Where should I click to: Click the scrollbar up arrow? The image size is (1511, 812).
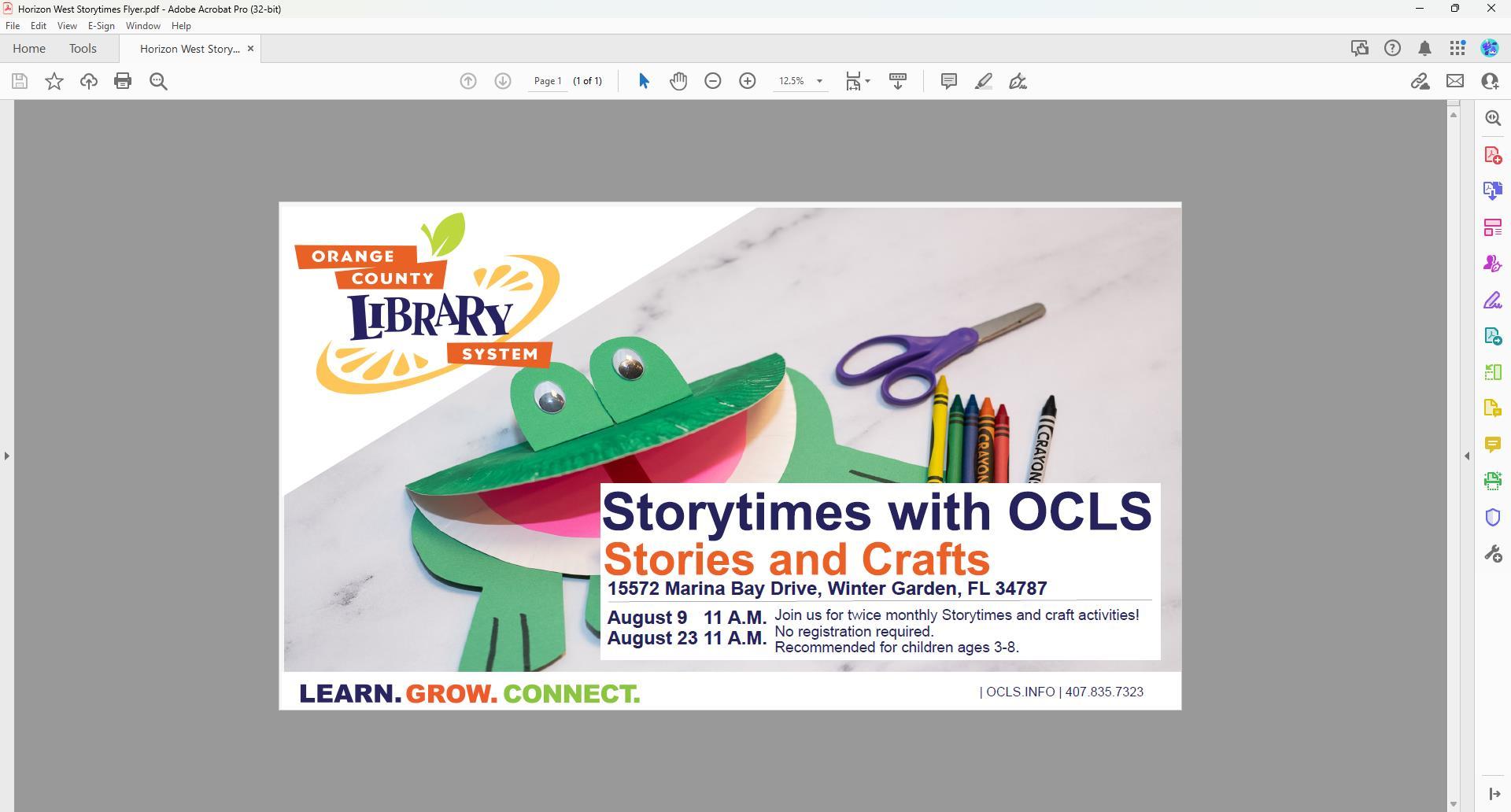point(1454,115)
